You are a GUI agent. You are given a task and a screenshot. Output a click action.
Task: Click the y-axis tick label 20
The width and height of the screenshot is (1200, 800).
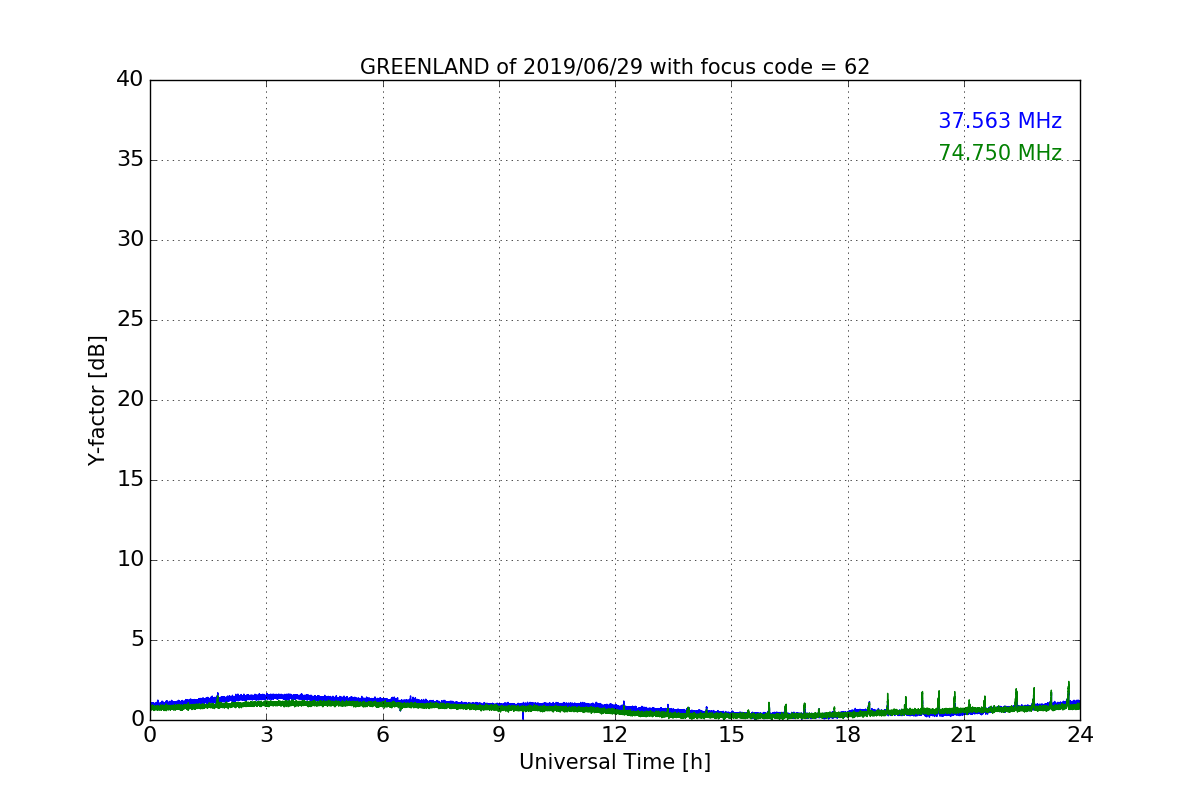[x=130, y=400]
